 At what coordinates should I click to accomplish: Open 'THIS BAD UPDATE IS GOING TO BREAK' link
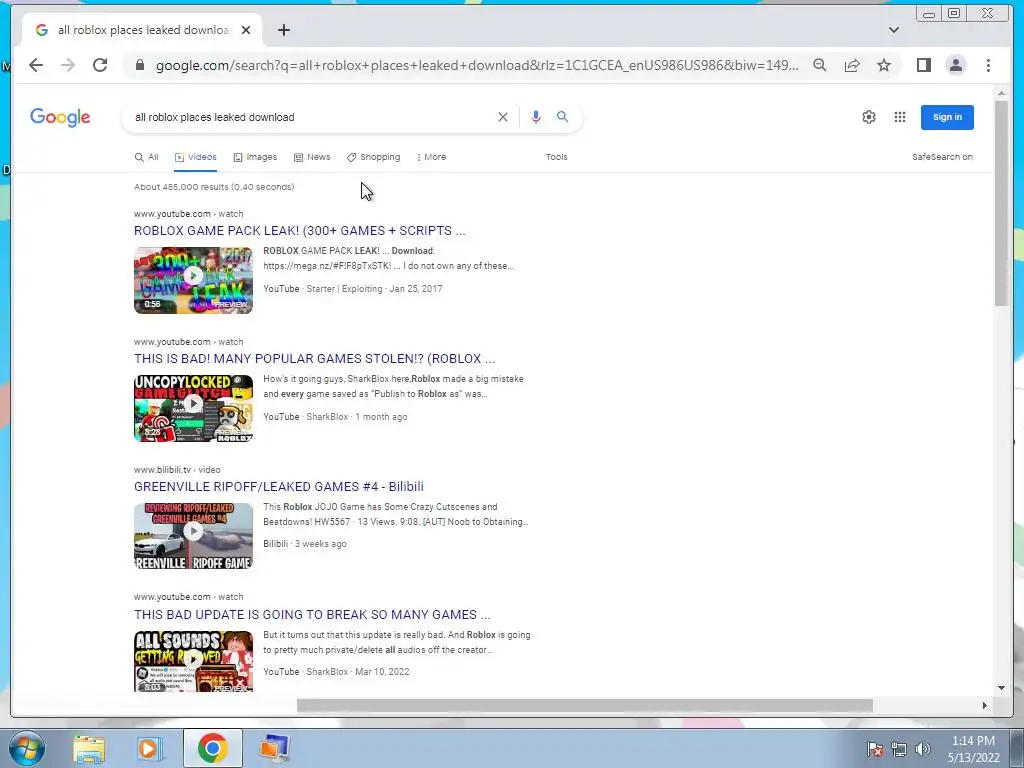pos(312,615)
